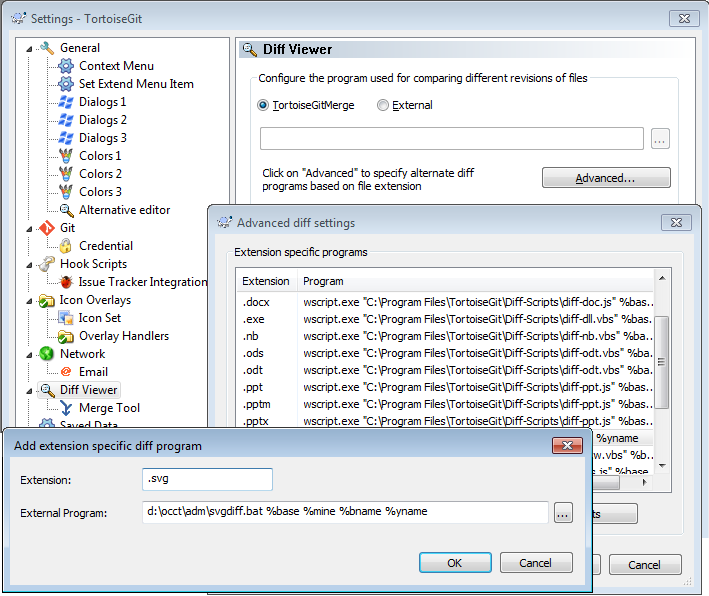Viewport: 709px width, 596px height.
Task: Collapse the Hook Scripts tree node
Action: pyautogui.click(x=29, y=265)
